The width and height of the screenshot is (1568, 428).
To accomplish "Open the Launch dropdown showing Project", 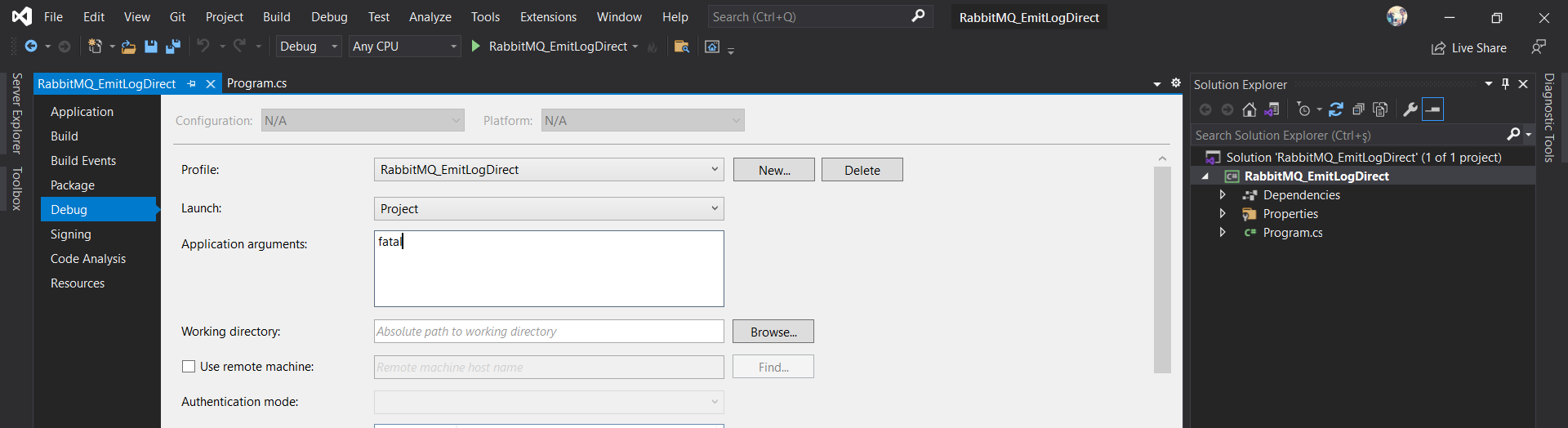I will 549,209.
